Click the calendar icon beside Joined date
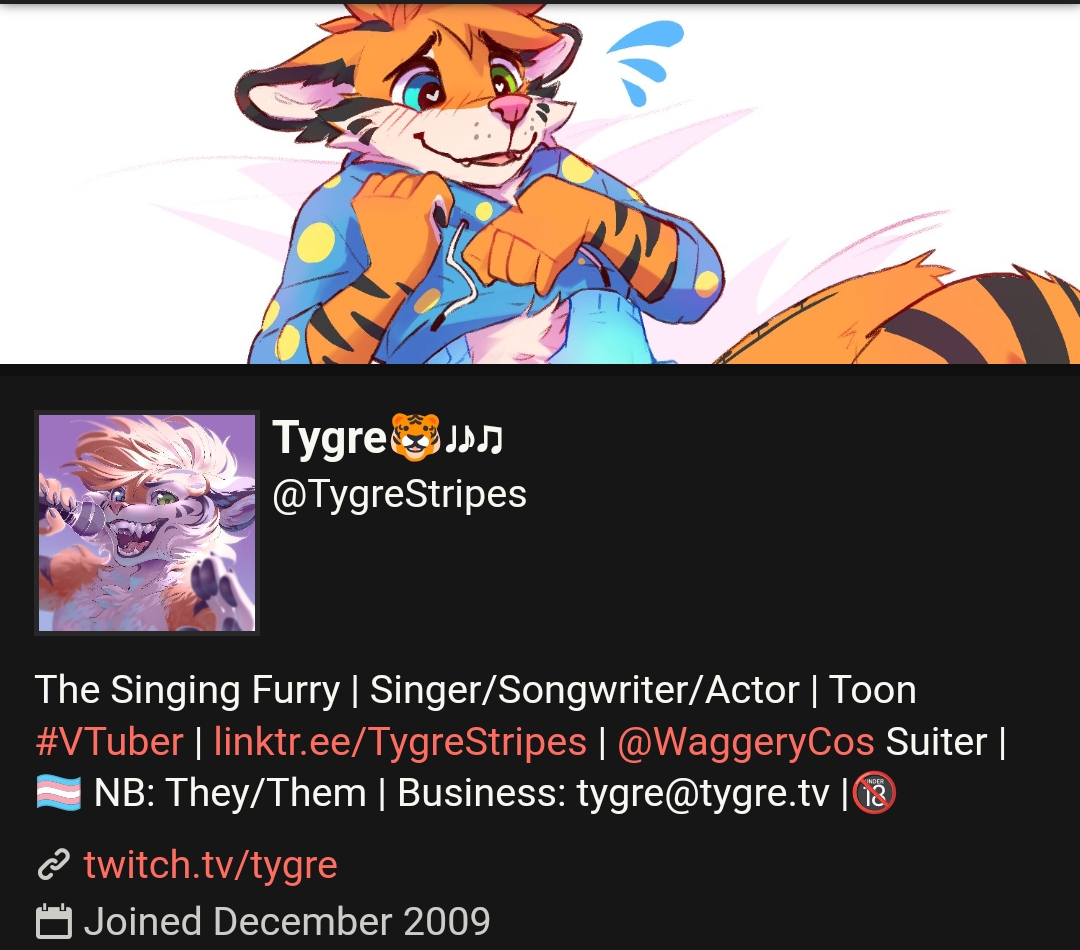This screenshot has height=950, width=1080. click(54, 921)
